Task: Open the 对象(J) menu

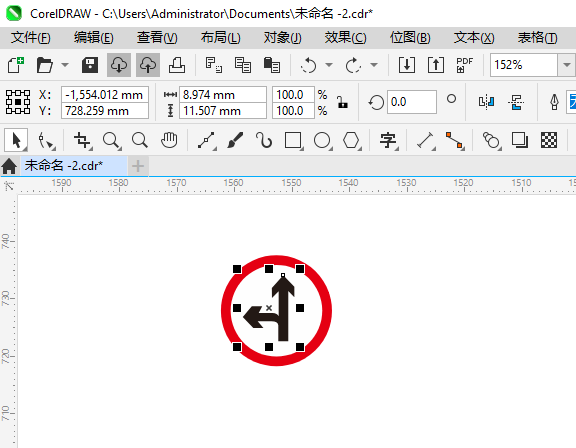Action: (x=282, y=37)
